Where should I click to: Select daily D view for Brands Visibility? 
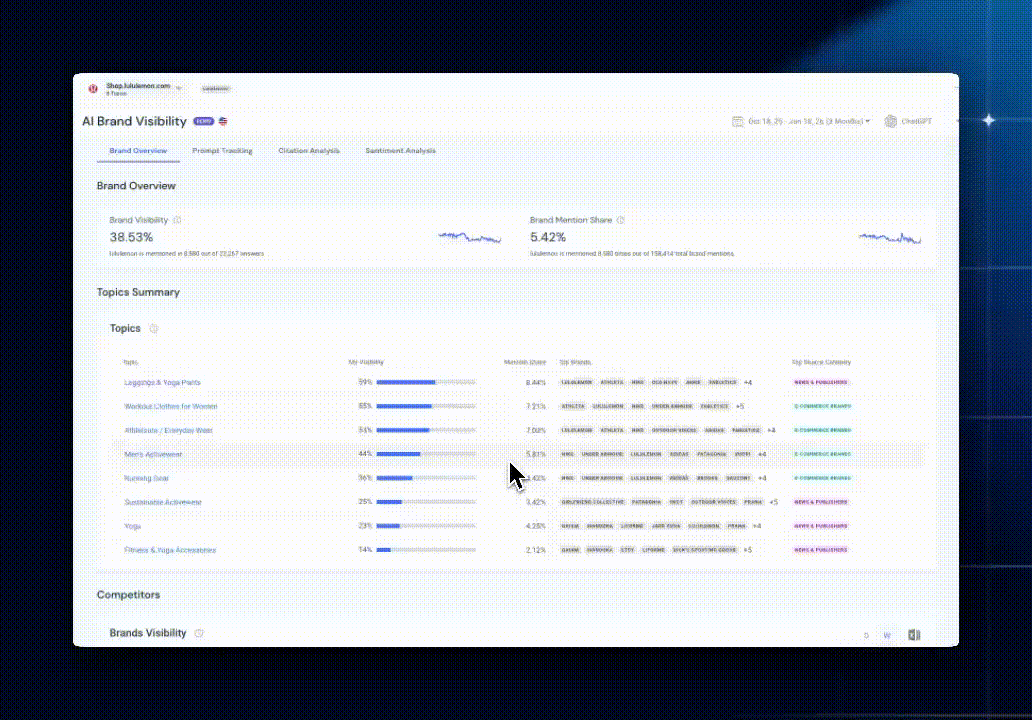click(866, 635)
